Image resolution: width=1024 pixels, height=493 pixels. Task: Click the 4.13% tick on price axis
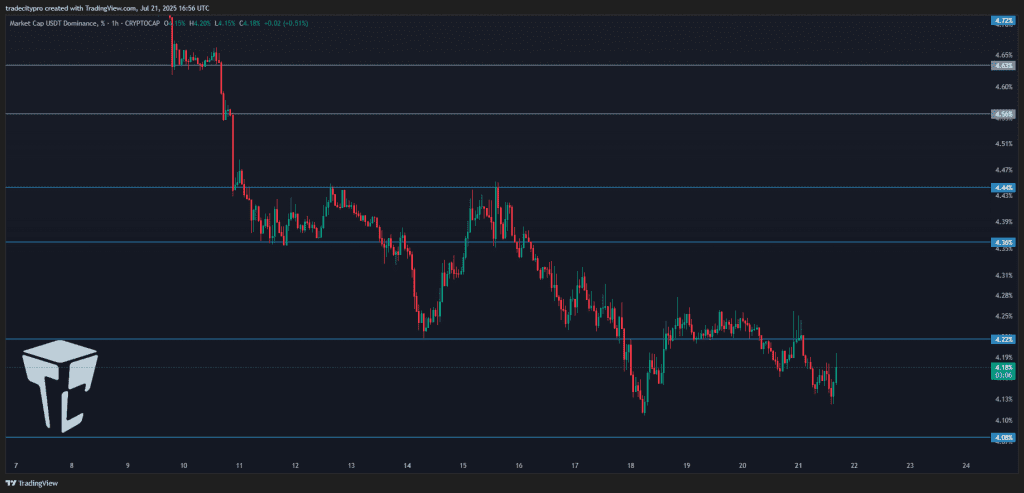(x=1002, y=399)
